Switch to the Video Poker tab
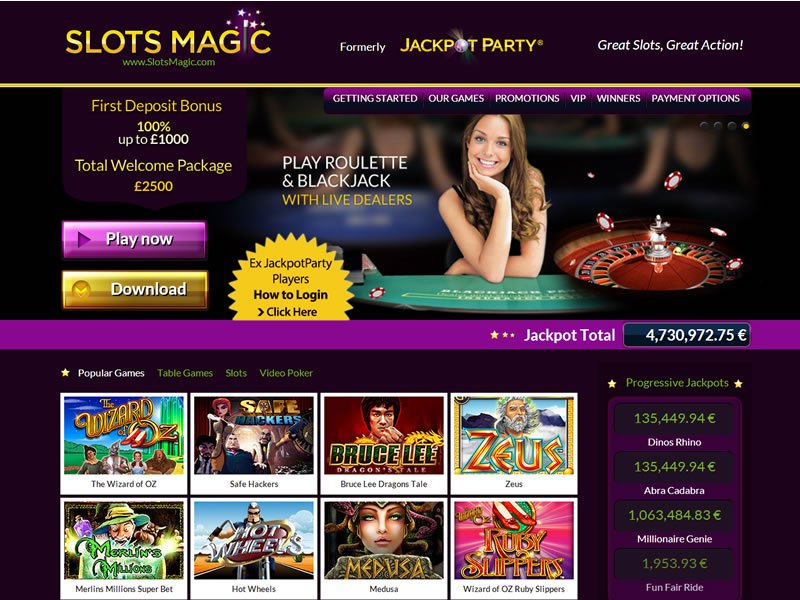 (286, 373)
